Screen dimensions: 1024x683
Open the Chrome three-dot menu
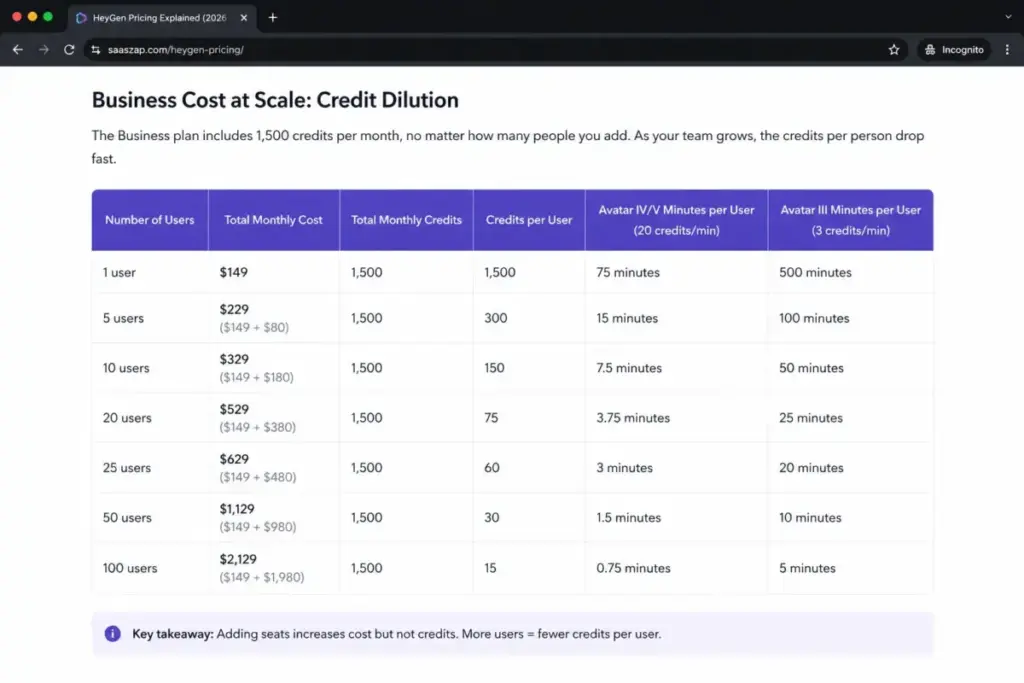(x=1007, y=50)
